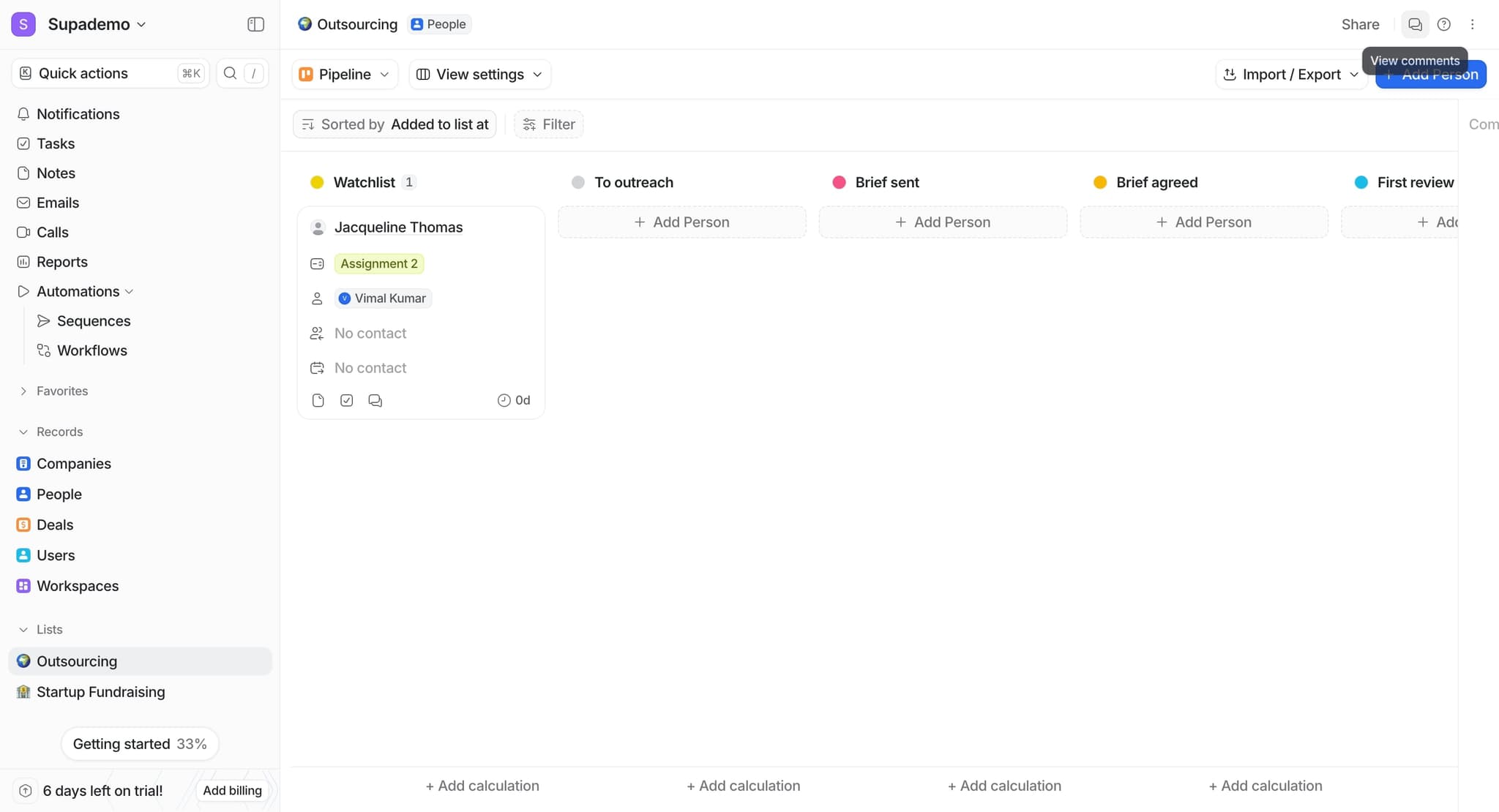Change the Sorted by Added to list at
The height and width of the screenshot is (812, 1499).
[x=394, y=124]
